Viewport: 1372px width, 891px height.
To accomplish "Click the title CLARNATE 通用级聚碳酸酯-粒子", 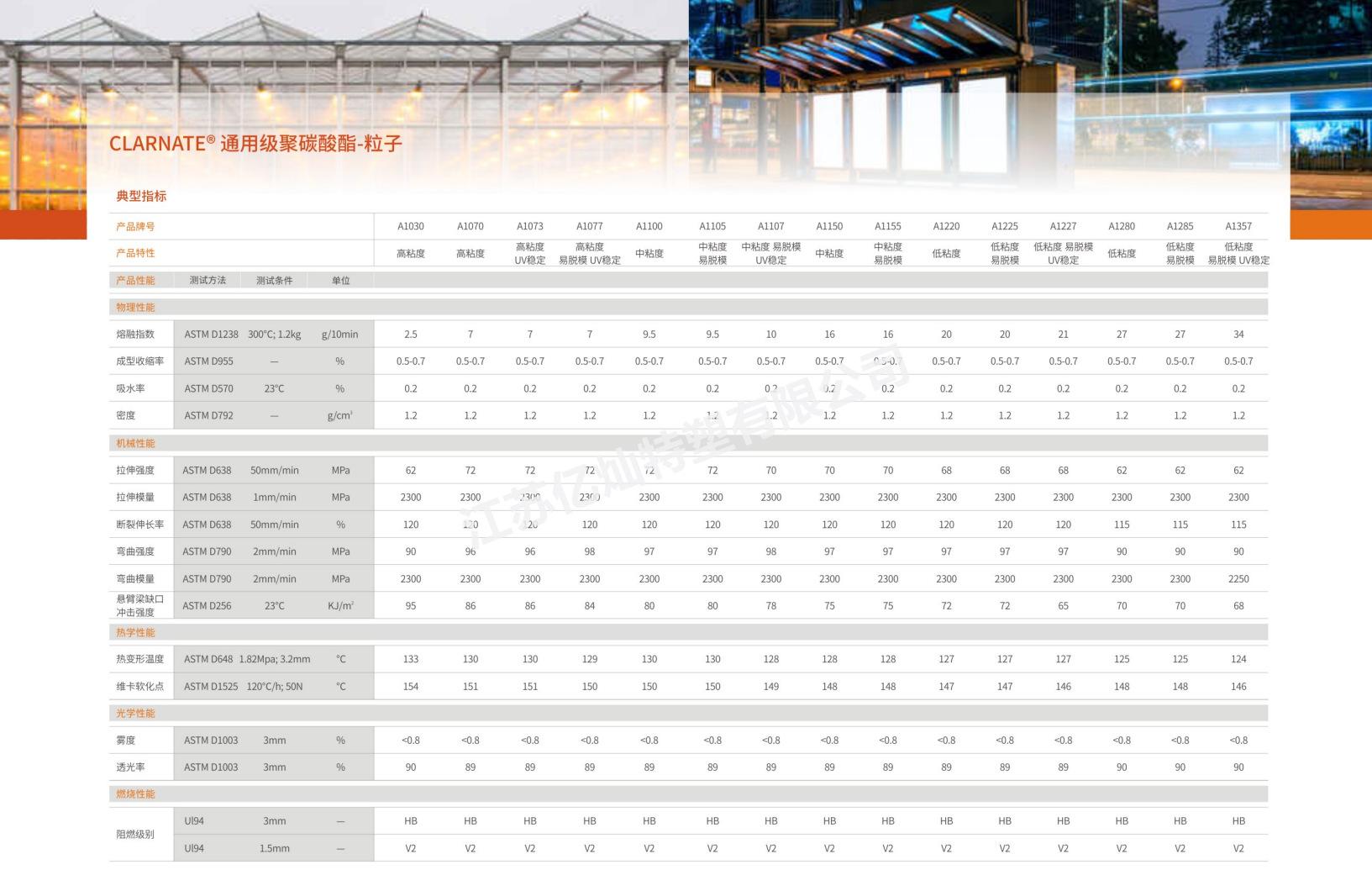I will [255, 144].
